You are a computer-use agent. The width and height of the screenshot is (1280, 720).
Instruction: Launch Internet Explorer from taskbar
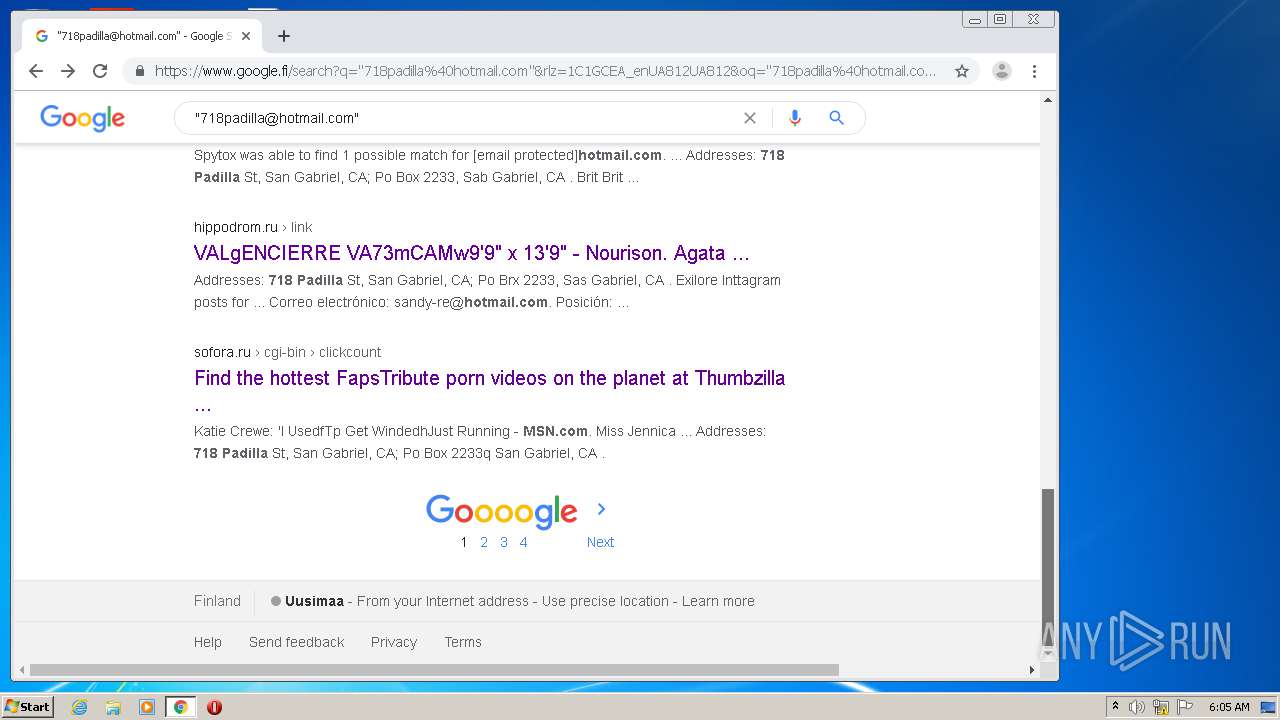pos(80,707)
